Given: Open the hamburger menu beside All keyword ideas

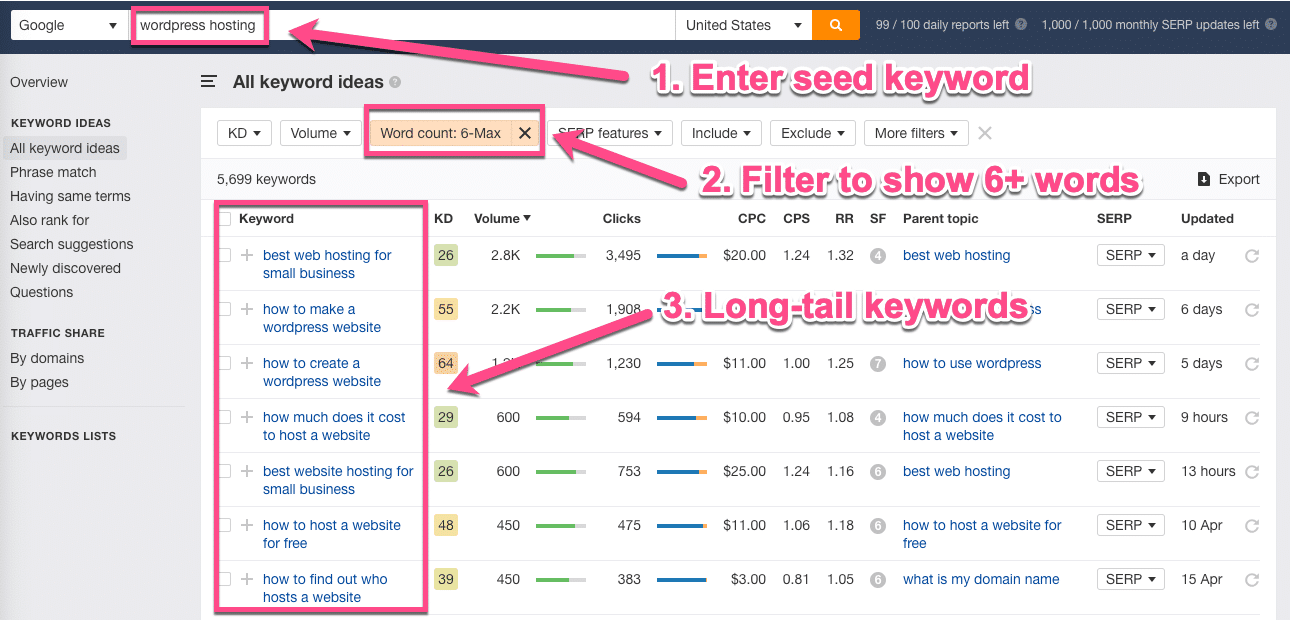Looking at the screenshot, I should coord(209,82).
